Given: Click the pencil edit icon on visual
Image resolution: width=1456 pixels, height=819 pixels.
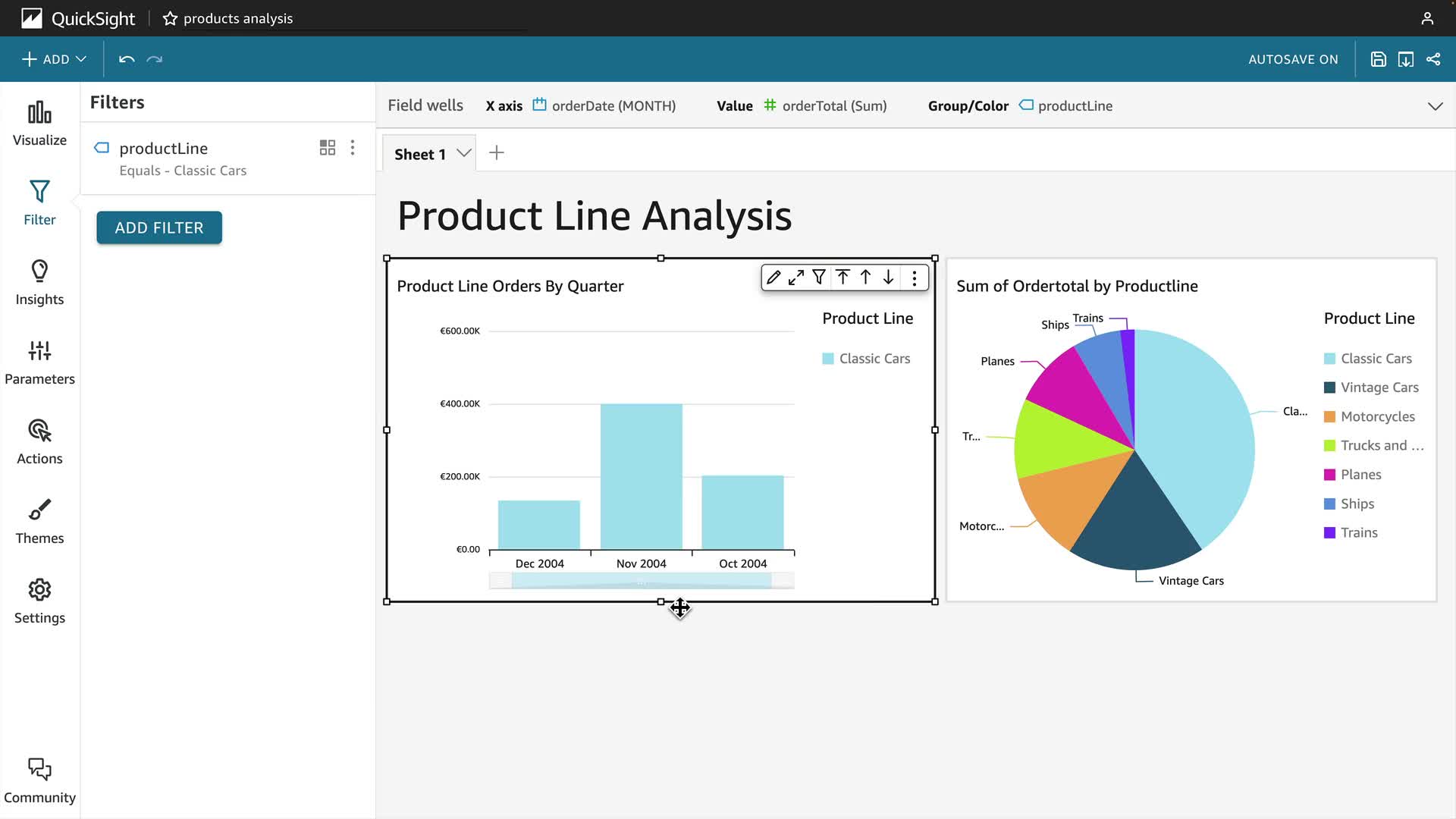Looking at the screenshot, I should coord(773,278).
